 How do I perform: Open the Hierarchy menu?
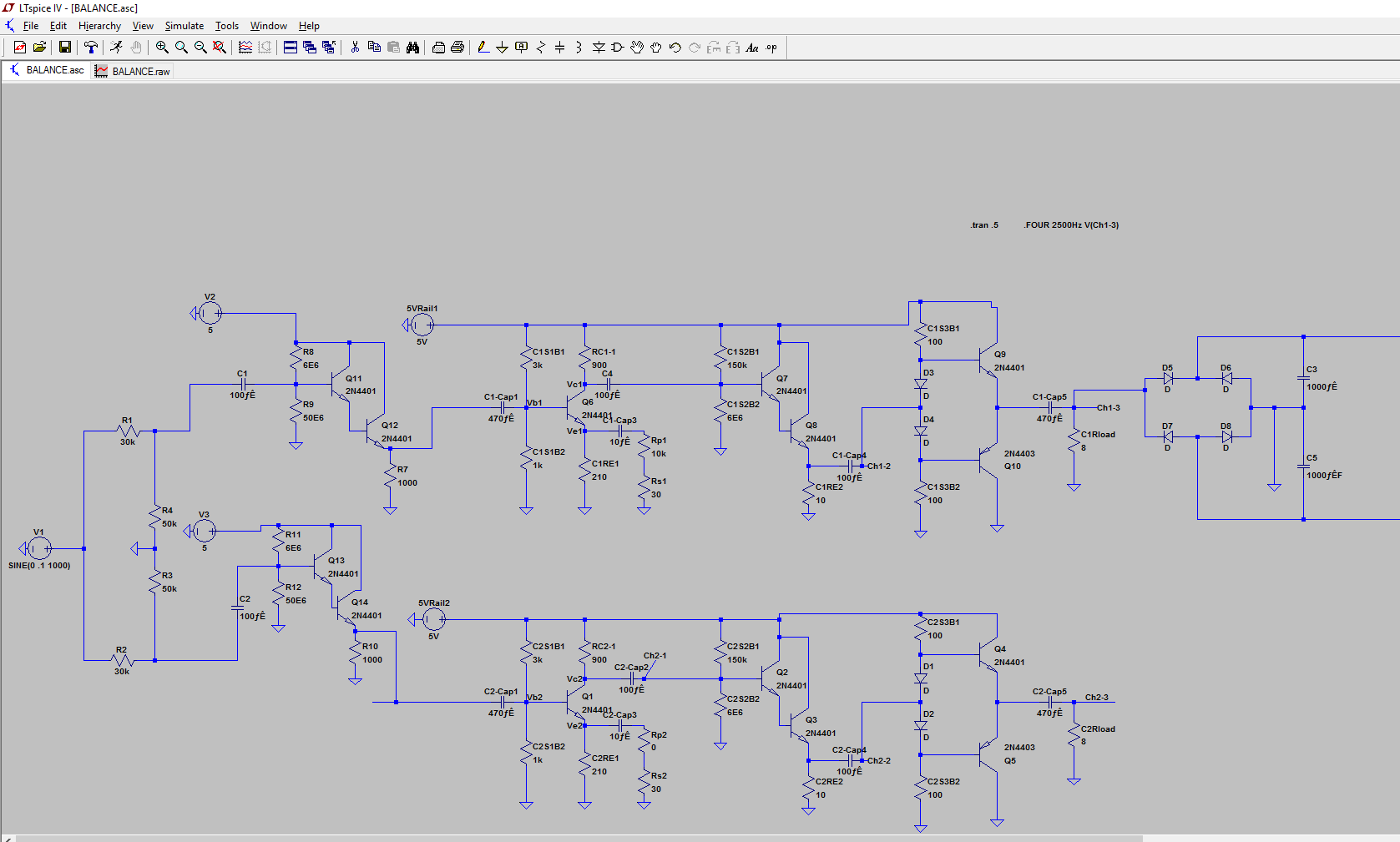(99, 26)
